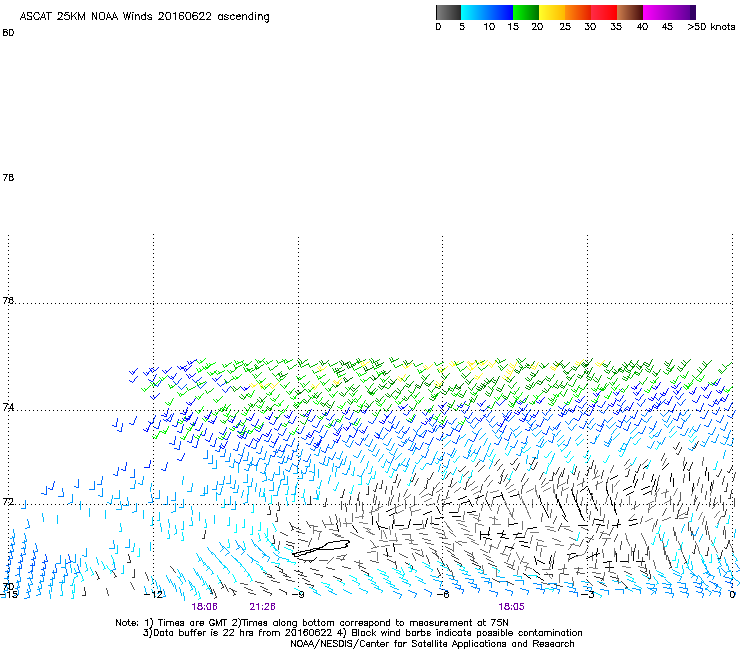The width and height of the screenshot is (740, 650).
Task: Click the '>50 knots' colorbar label
Action: (711, 27)
